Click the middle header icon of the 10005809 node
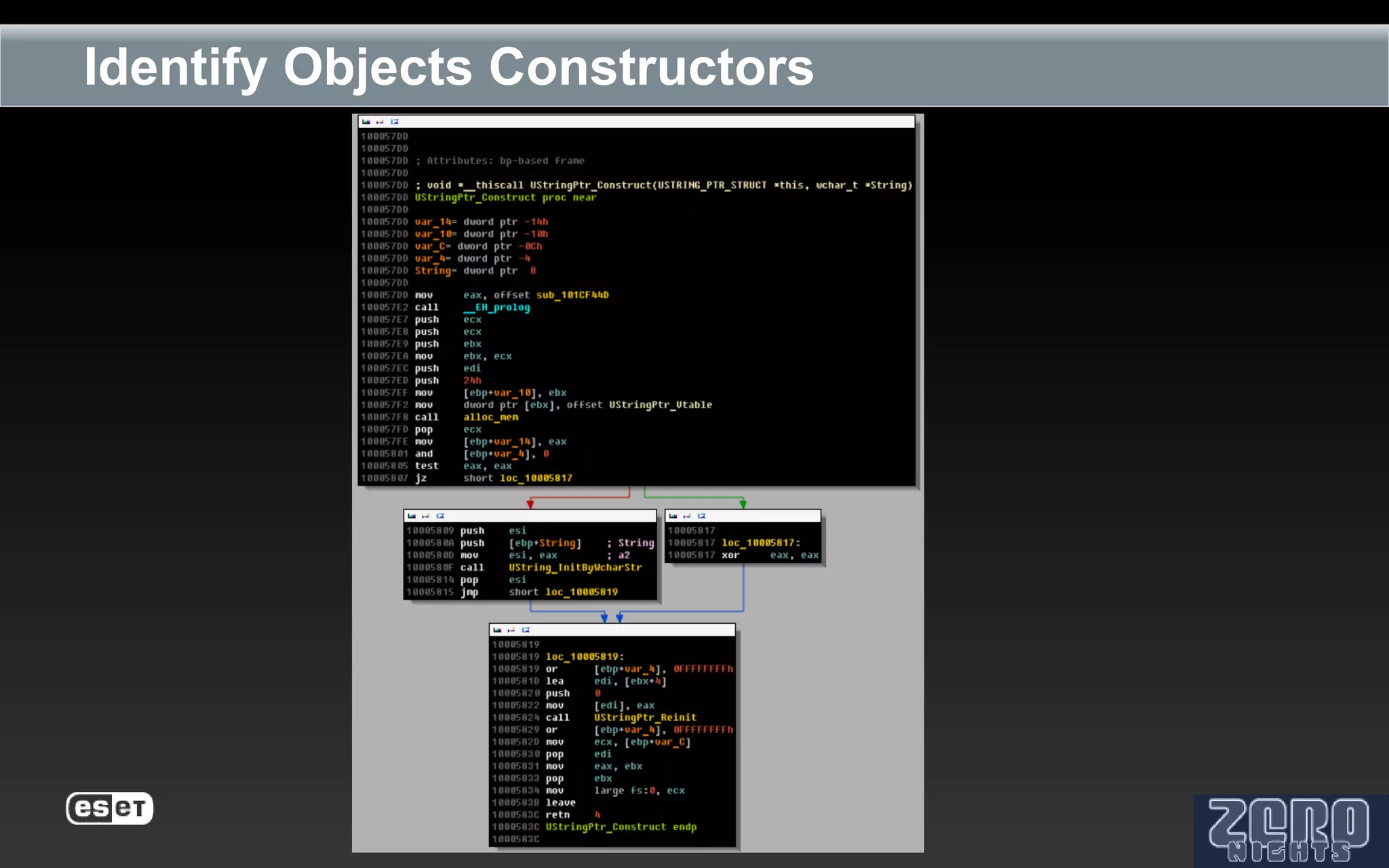This screenshot has height=868, width=1389. (x=425, y=516)
